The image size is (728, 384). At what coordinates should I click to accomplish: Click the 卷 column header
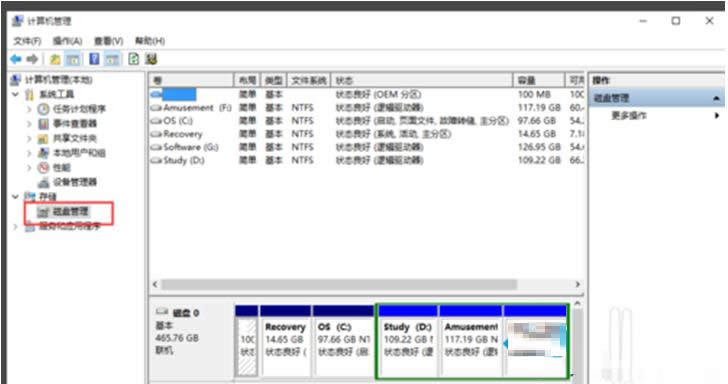[191, 80]
